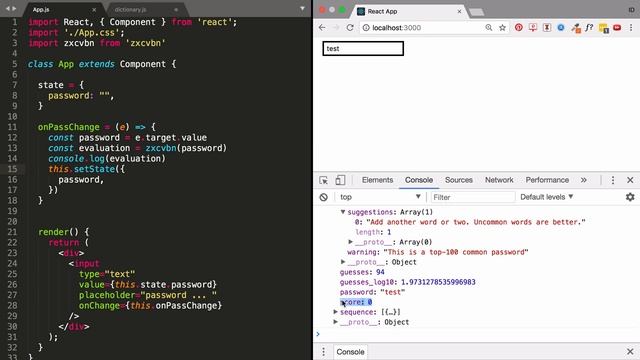Close the App.js editor tab

tap(94, 9)
